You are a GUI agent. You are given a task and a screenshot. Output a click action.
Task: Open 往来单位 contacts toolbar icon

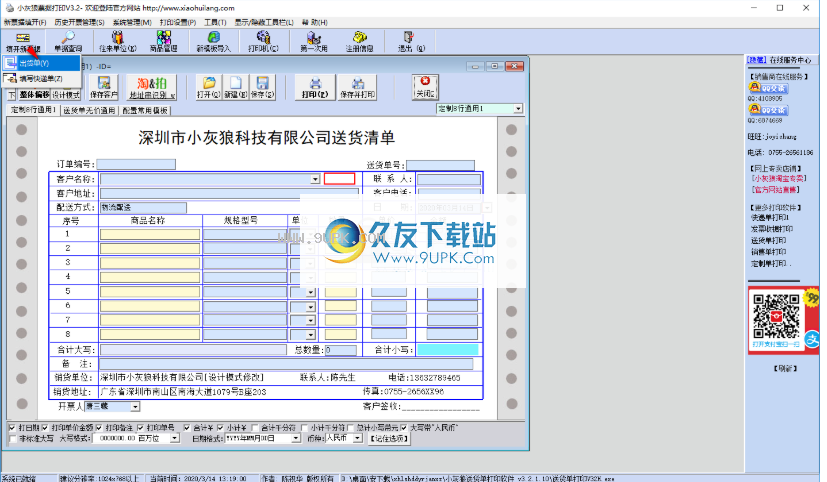pos(118,41)
